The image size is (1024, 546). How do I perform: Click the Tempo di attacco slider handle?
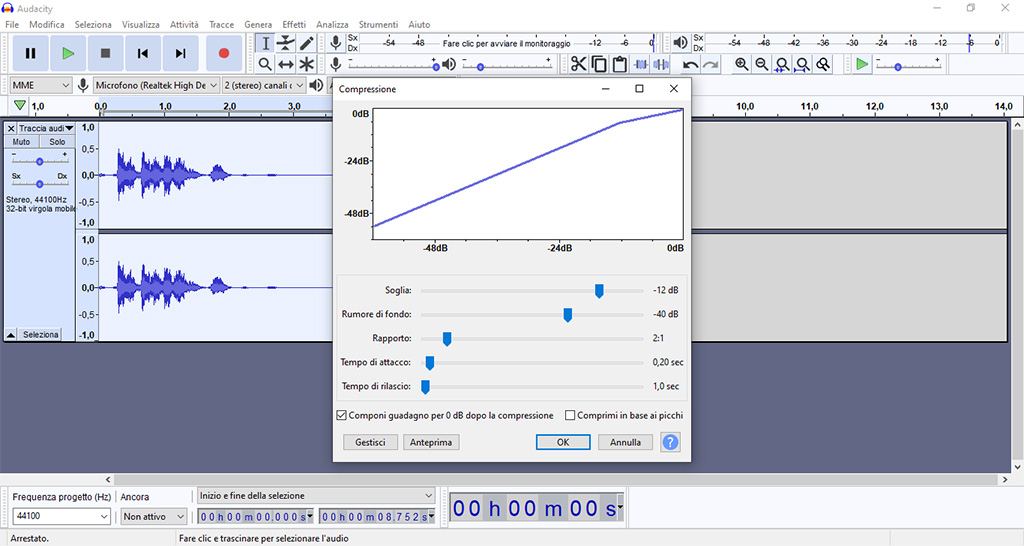point(430,363)
